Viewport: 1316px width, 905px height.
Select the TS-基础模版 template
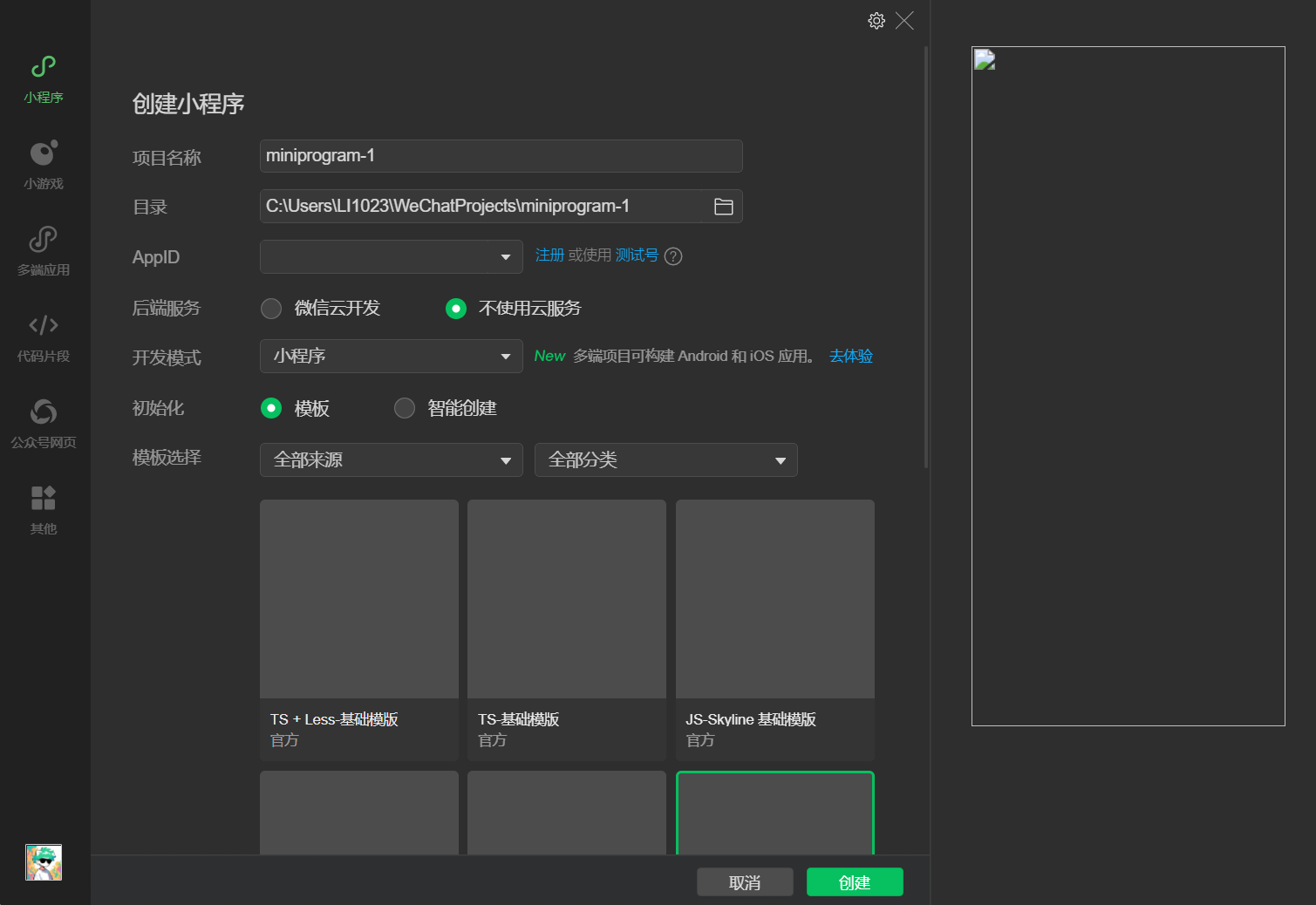pyautogui.click(x=567, y=630)
